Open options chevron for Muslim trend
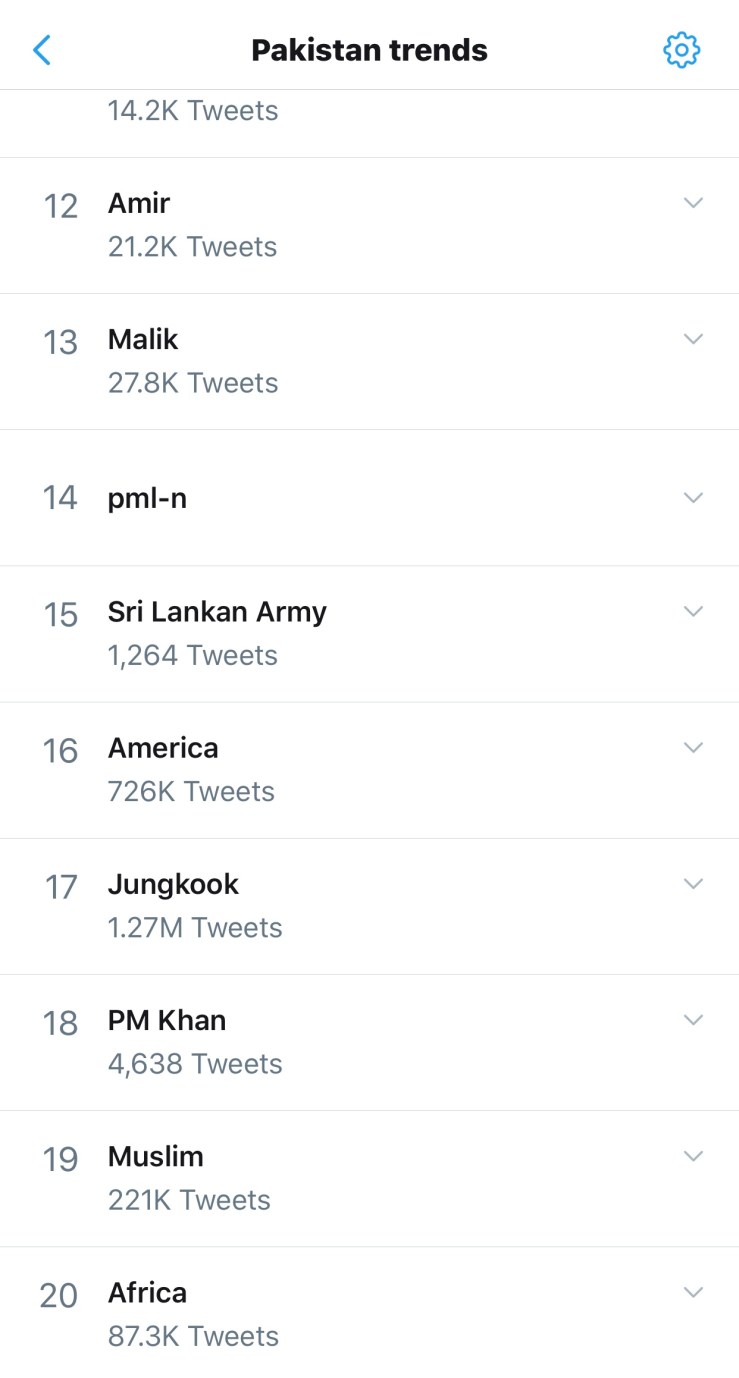 pyautogui.click(x=693, y=1155)
